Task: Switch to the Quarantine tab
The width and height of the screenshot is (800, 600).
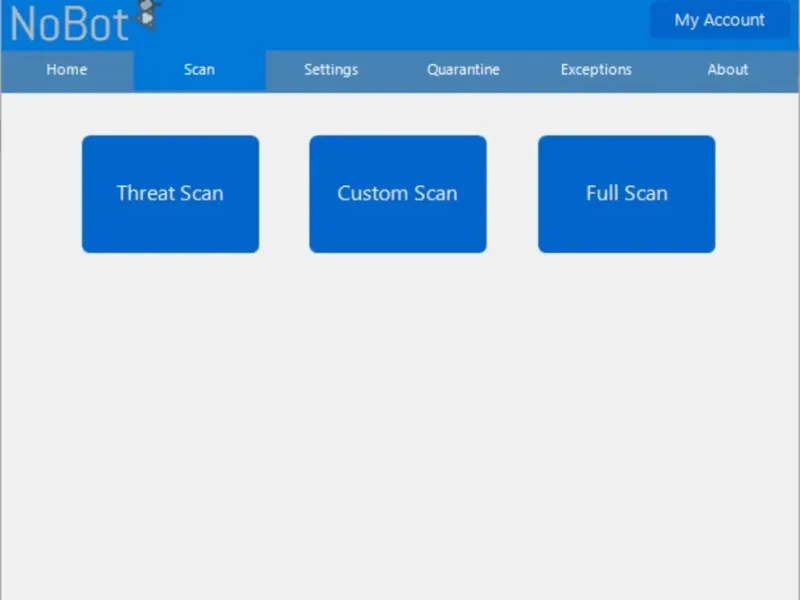Action: [x=463, y=70]
